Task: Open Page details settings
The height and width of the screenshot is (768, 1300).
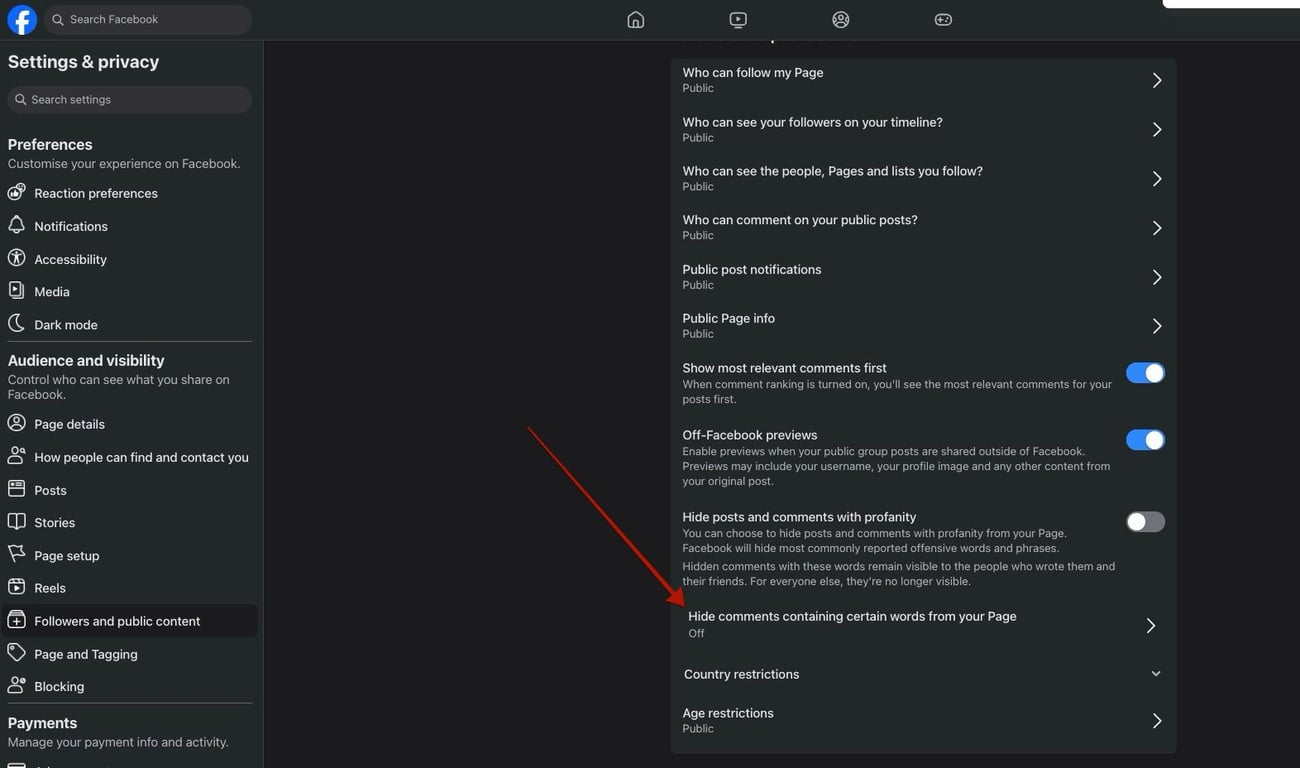Action: coord(130,424)
